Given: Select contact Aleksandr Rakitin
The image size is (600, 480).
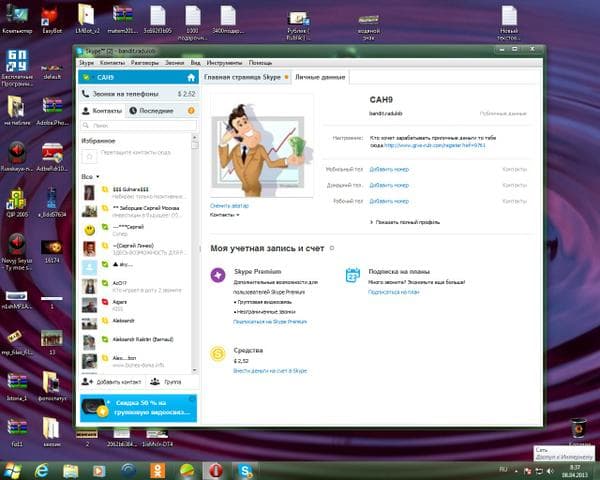Looking at the screenshot, I should point(136,343).
